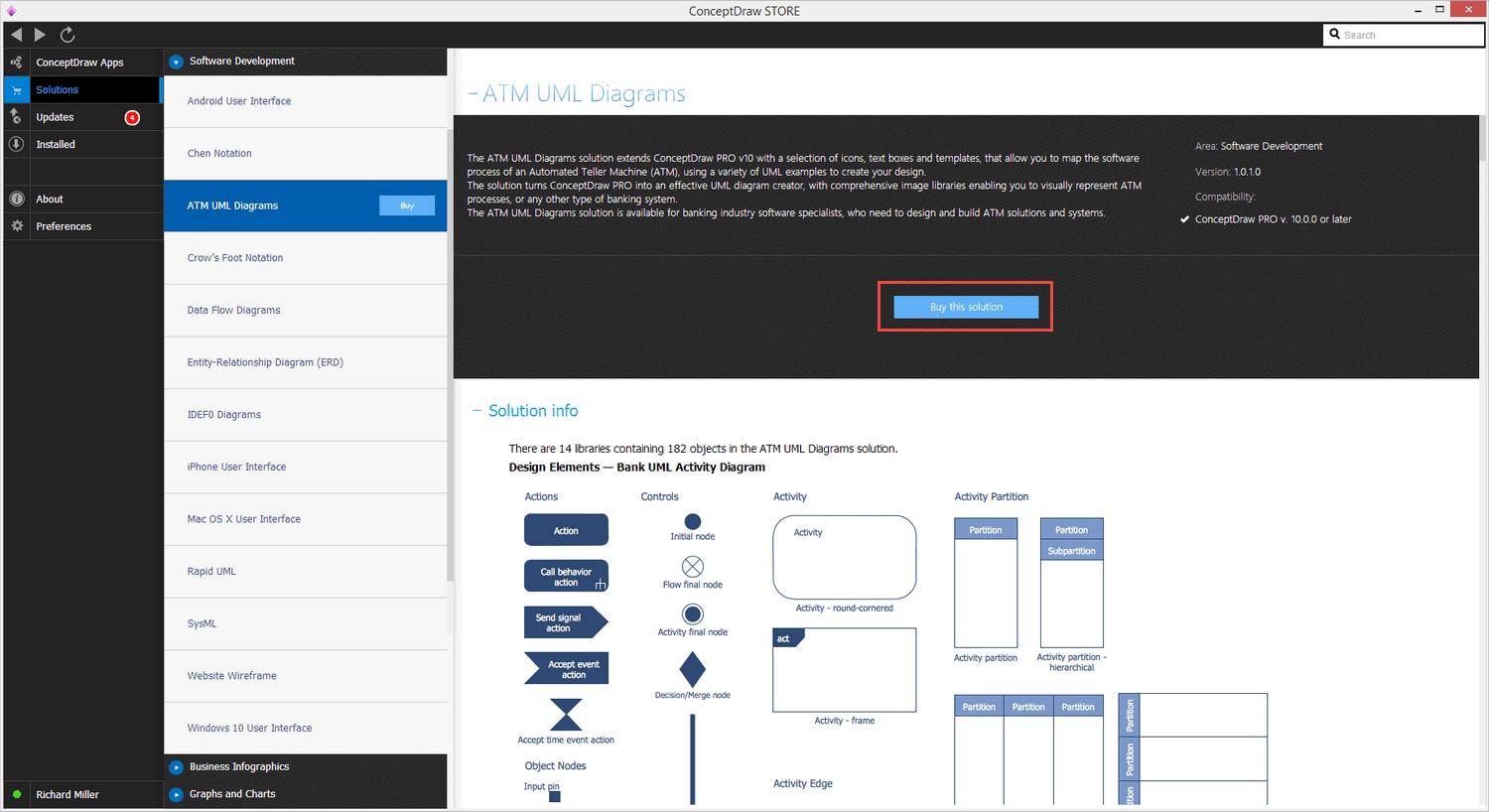
Task: Open iPhone User Interface solution
Action: [x=305, y=467]
